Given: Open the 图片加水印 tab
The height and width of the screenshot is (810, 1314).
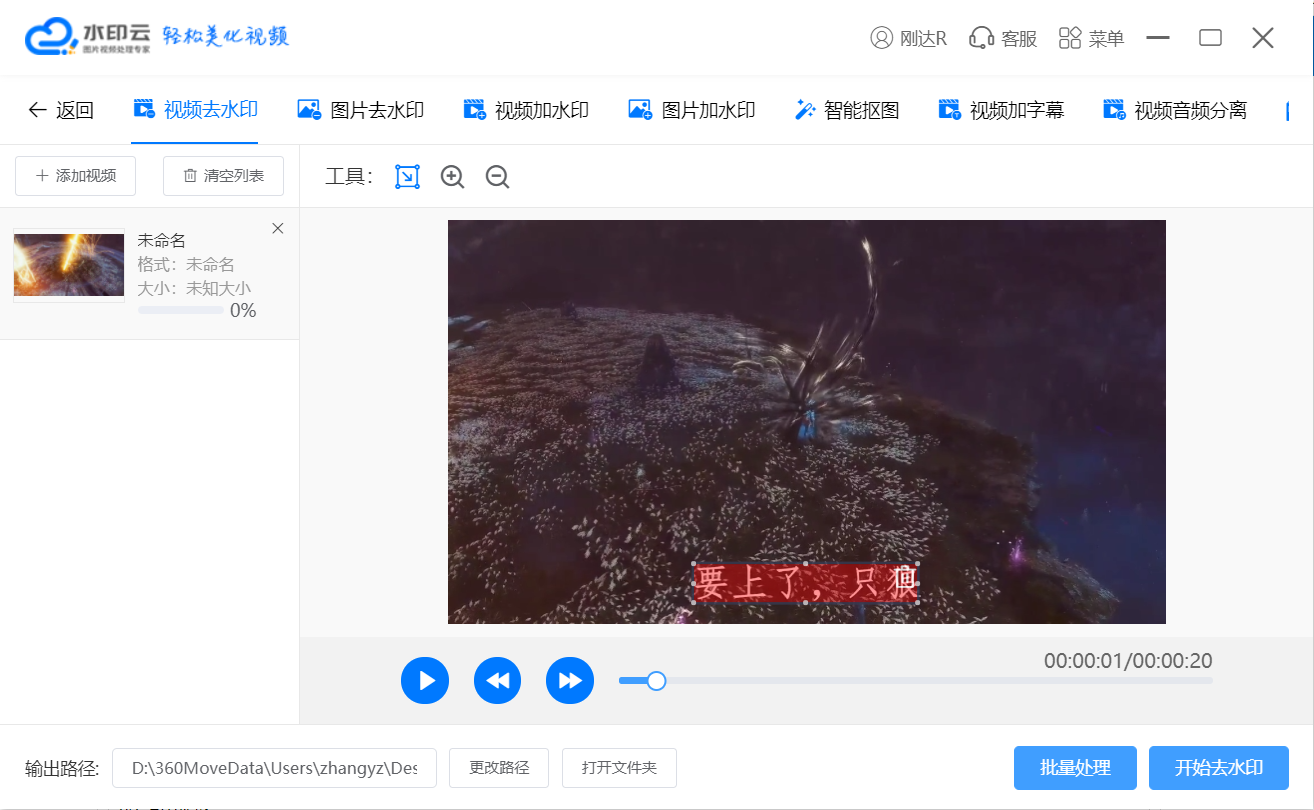Looking at the screenshot, I should (x=692, y=110).
